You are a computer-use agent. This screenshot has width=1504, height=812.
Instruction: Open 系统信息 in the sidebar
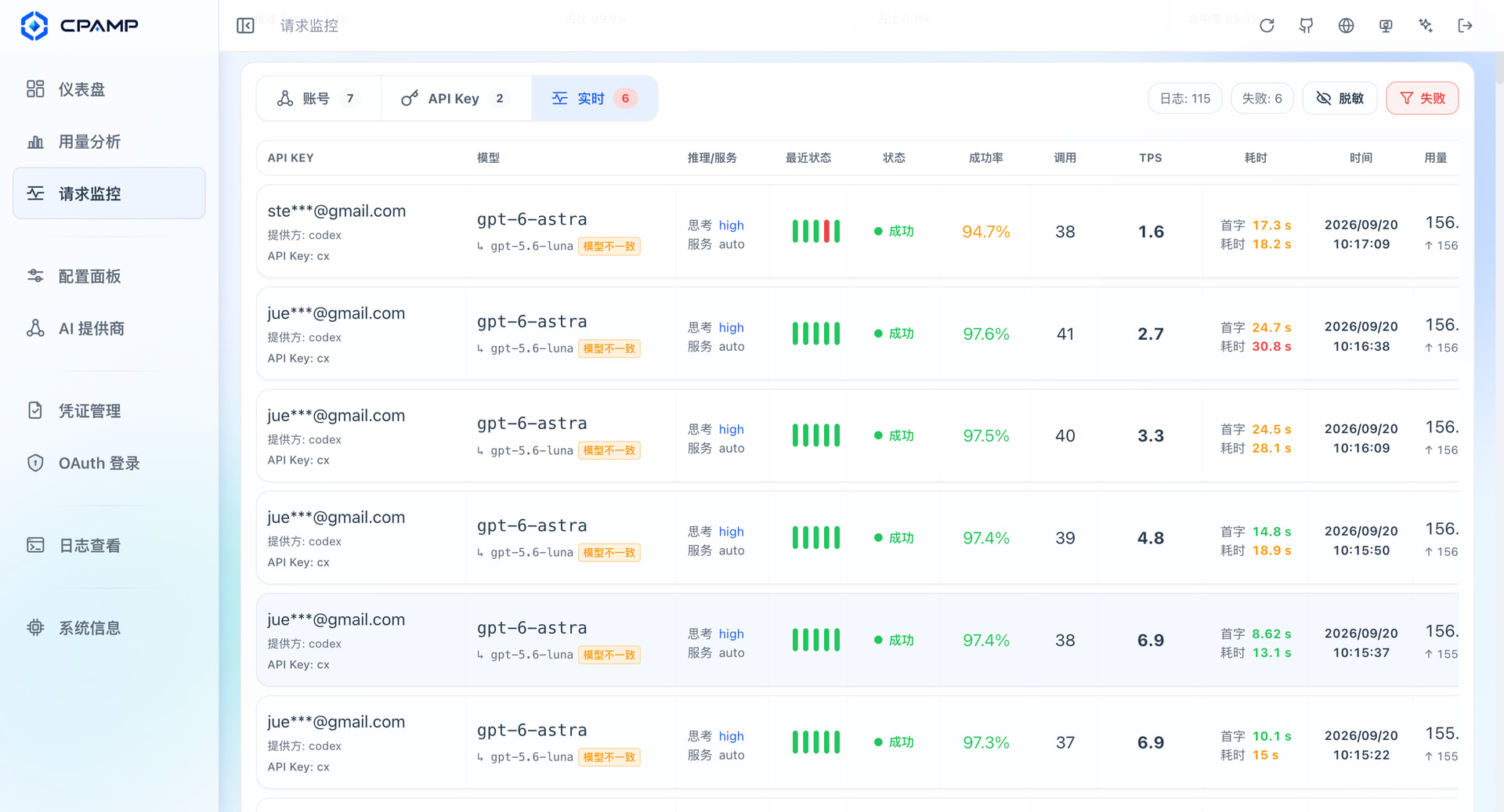pyautogui.click(x=109, y=628)
